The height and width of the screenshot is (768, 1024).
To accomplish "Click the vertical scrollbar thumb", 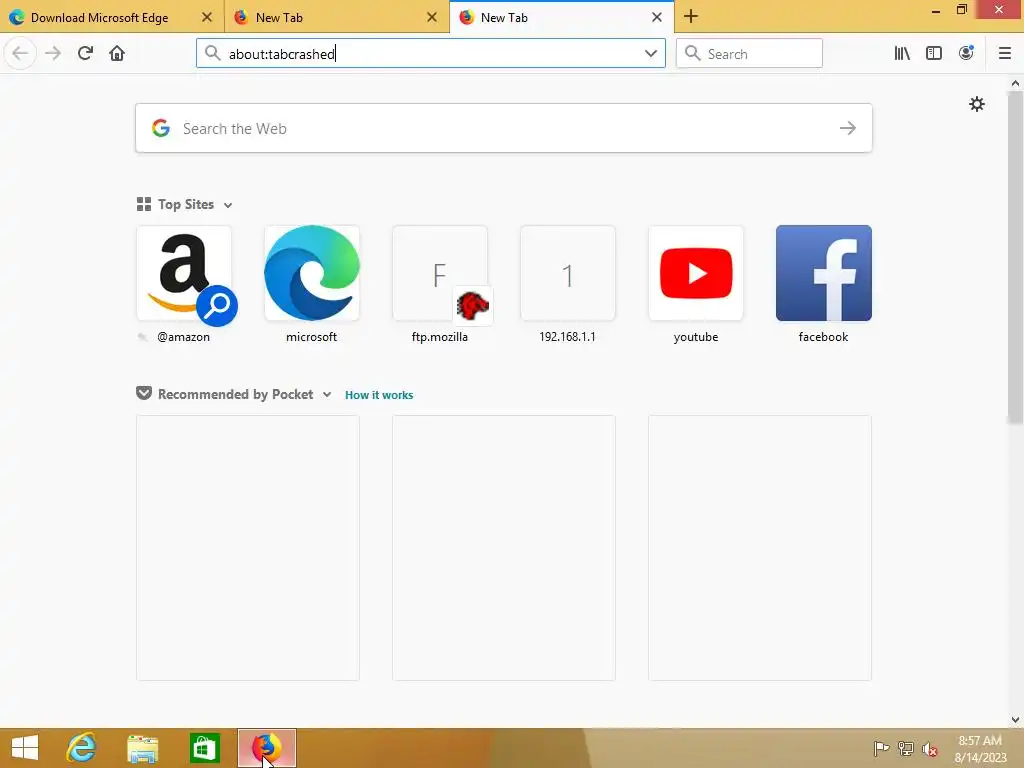I will point(1015,257).
